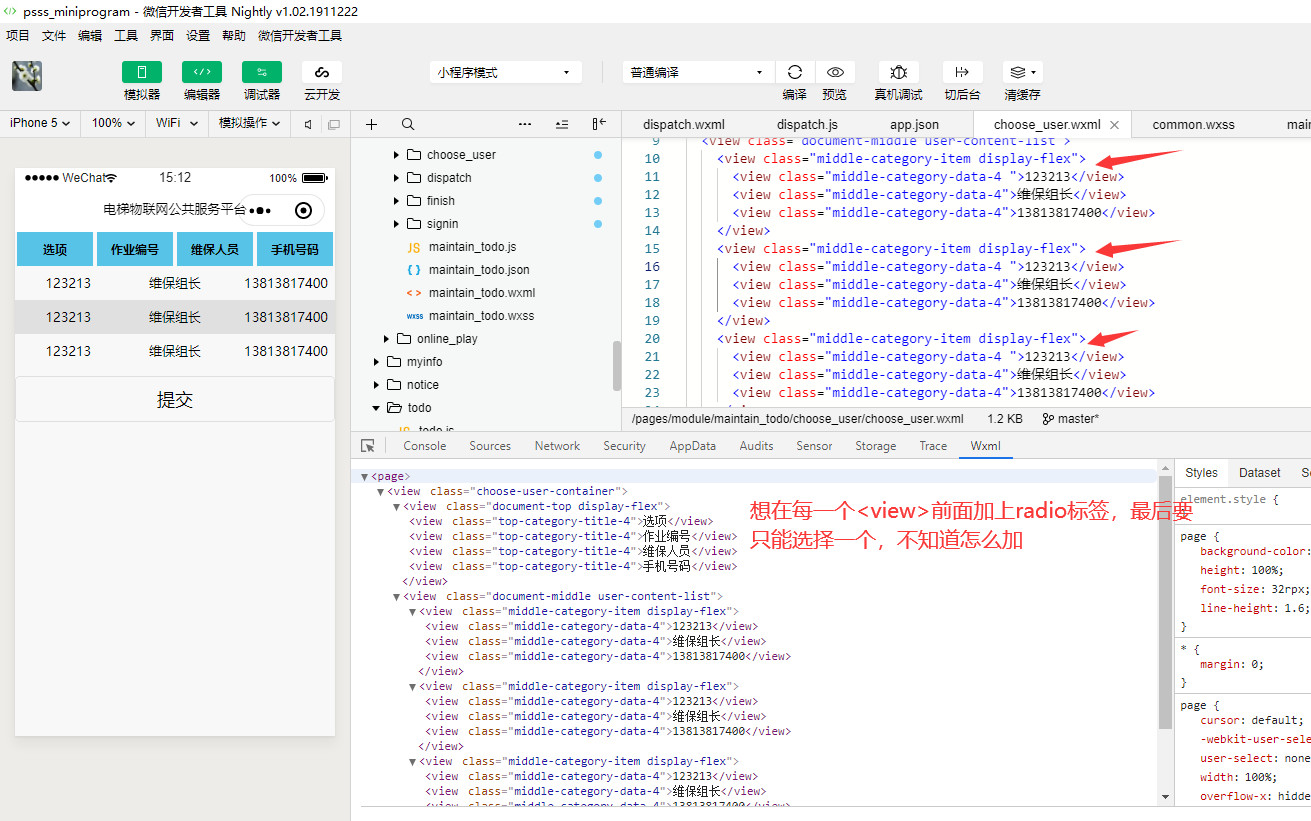Open the 界面 menu
Image resolution: width=1311 pixels, height=821 pixels.
(x=162, y=35)
